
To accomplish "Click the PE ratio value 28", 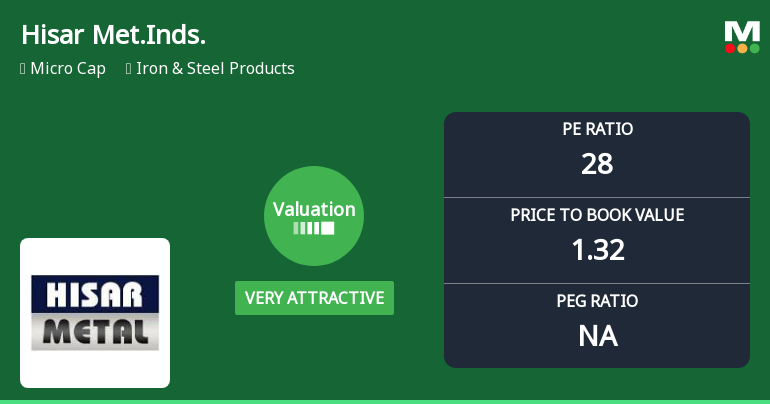I will [597, 164].
